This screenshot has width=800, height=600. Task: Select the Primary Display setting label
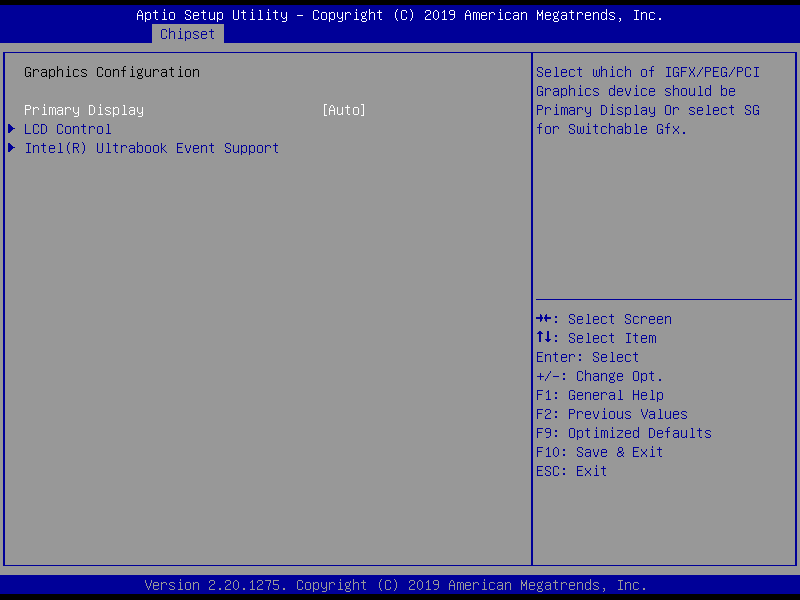[x=84, y=110]
